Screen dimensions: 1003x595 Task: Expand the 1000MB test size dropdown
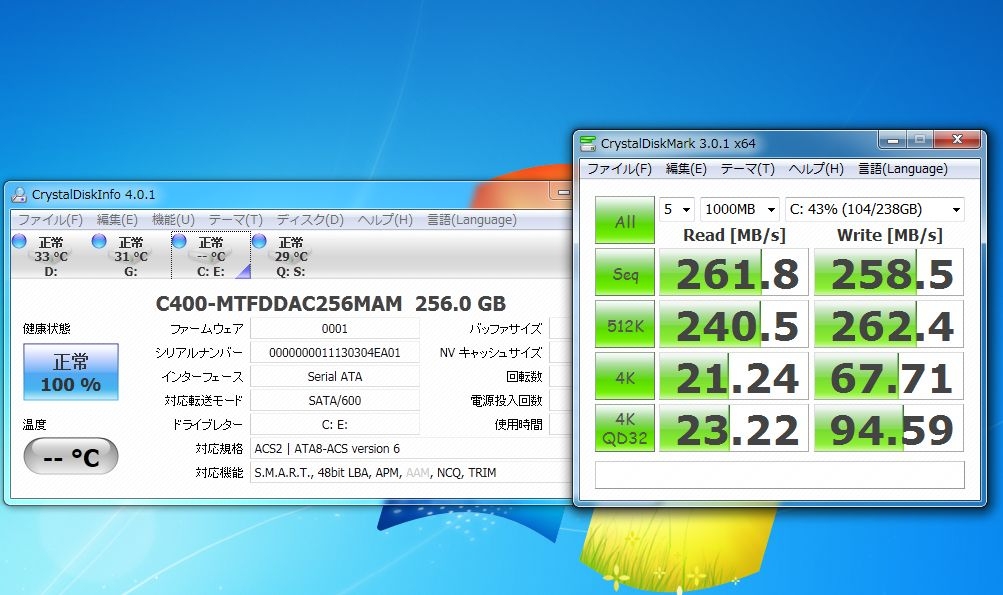[x=739, y=210]
